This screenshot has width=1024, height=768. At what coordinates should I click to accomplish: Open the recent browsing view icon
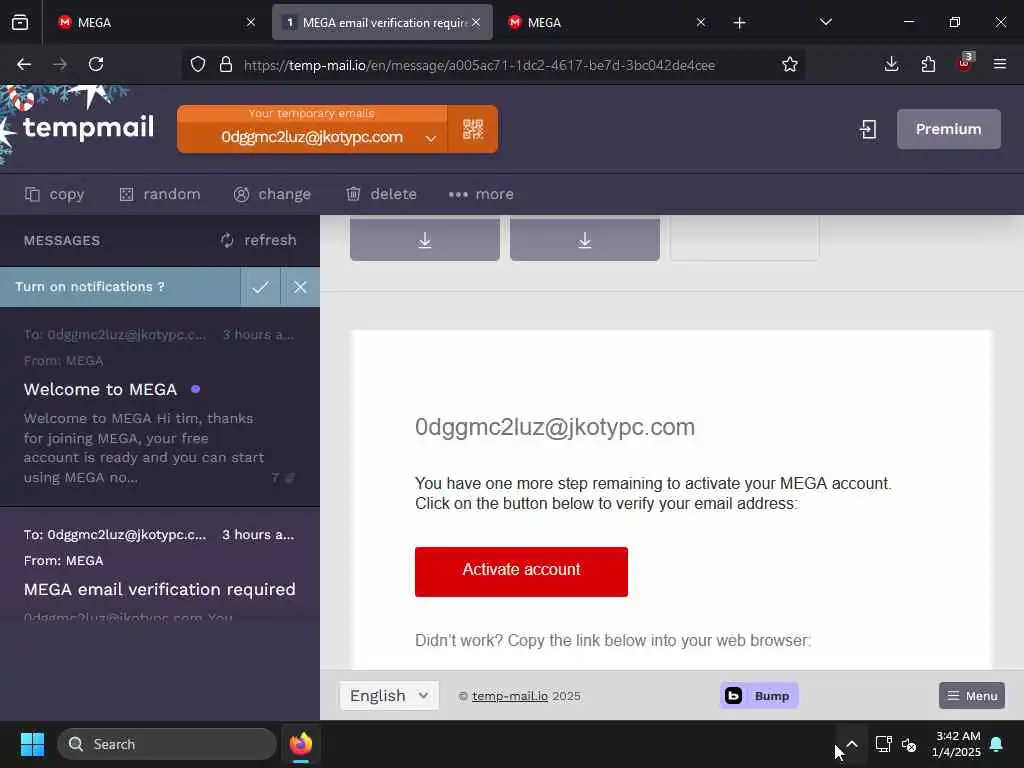[x=20, y=22]
